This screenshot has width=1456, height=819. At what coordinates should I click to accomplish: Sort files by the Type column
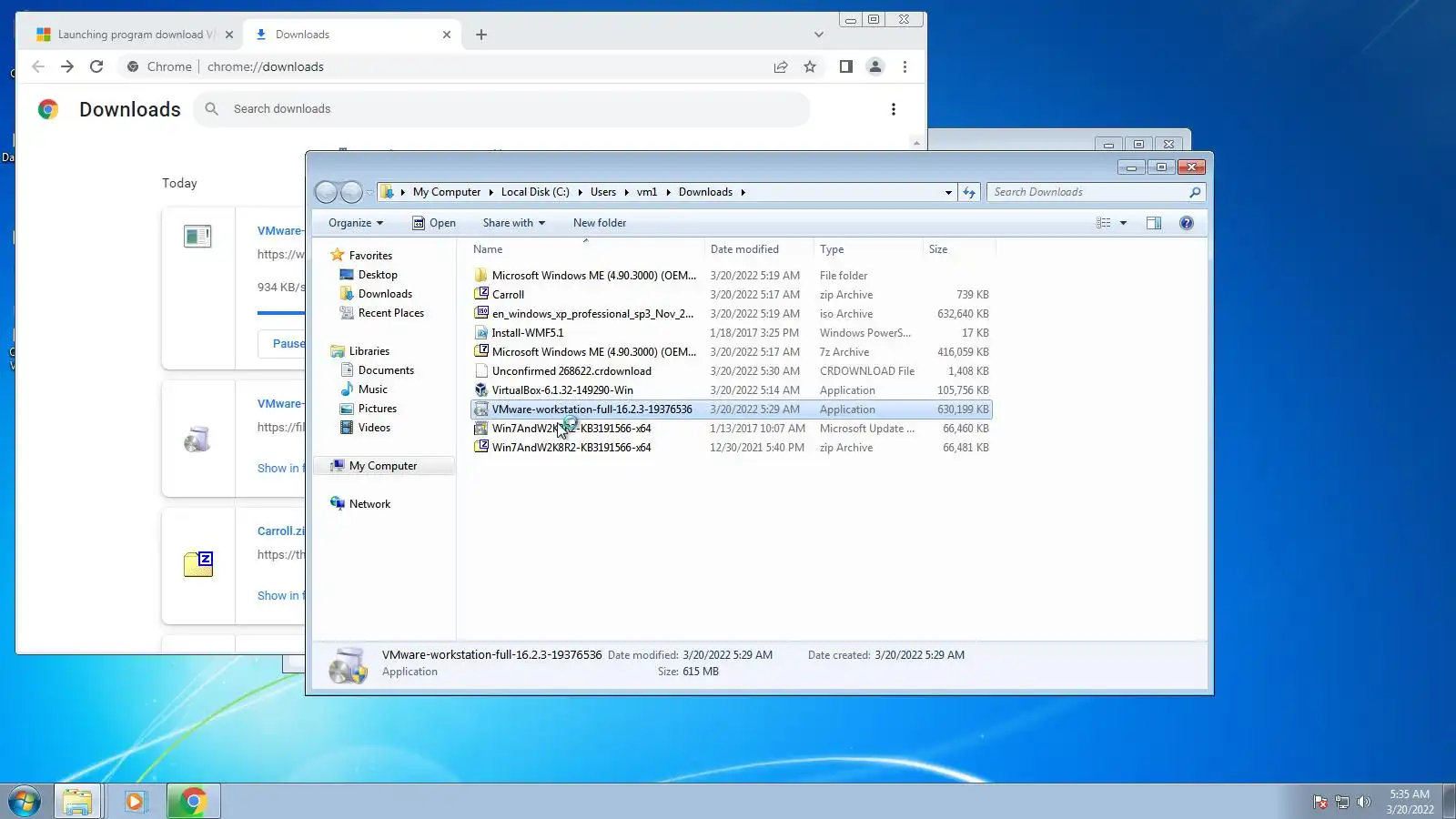click(x=868, y=249)
